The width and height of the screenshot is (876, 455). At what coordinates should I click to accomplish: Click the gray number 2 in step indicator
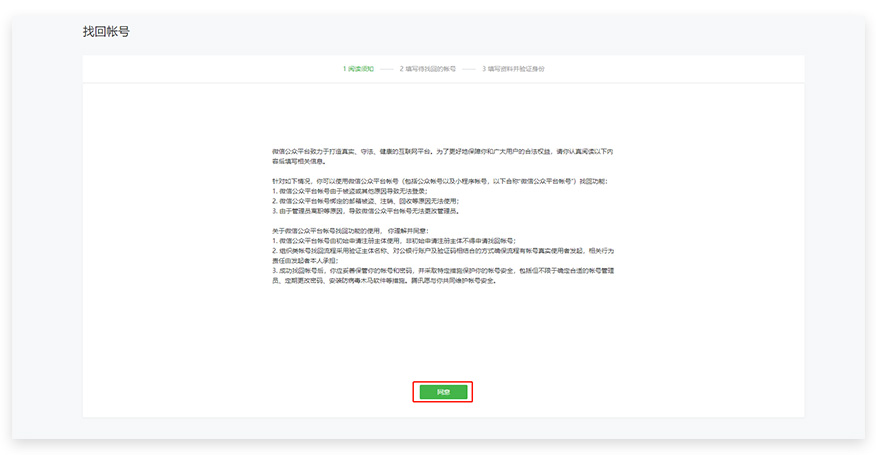[401, 69]
